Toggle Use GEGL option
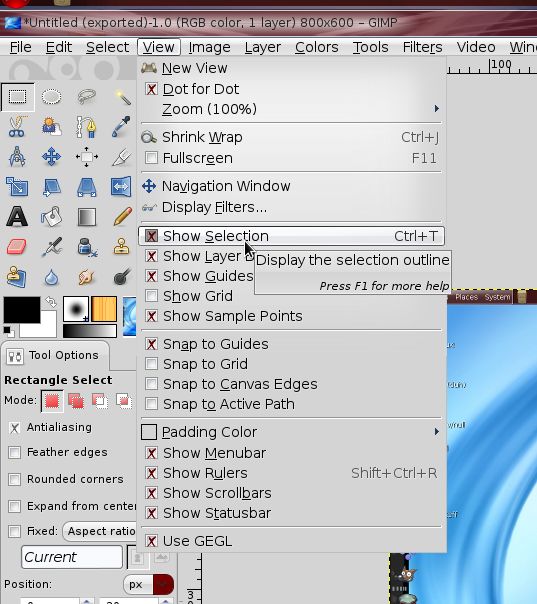The image size is (537, 604). pyautogui.click(x=292, y=541)
